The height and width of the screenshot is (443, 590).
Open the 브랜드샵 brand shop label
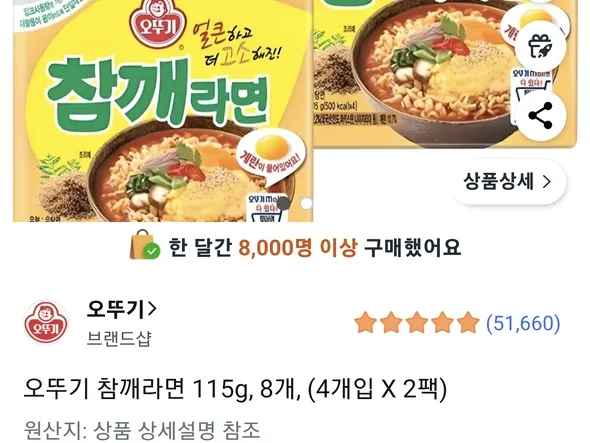pyautogui.click(x=119, y=338)
